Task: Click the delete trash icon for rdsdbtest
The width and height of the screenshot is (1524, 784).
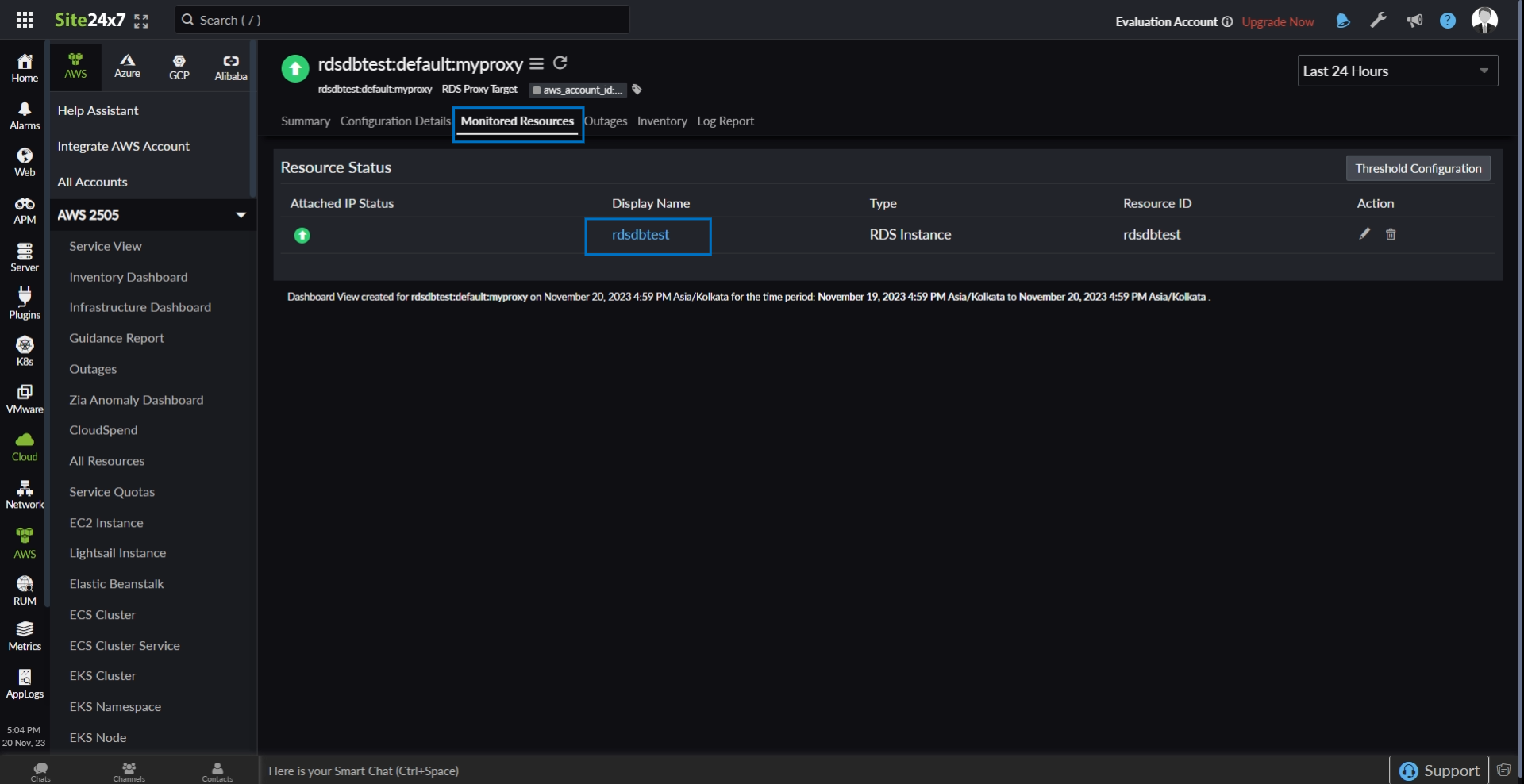Action: pyautogui.click(x=1391, y=234)
